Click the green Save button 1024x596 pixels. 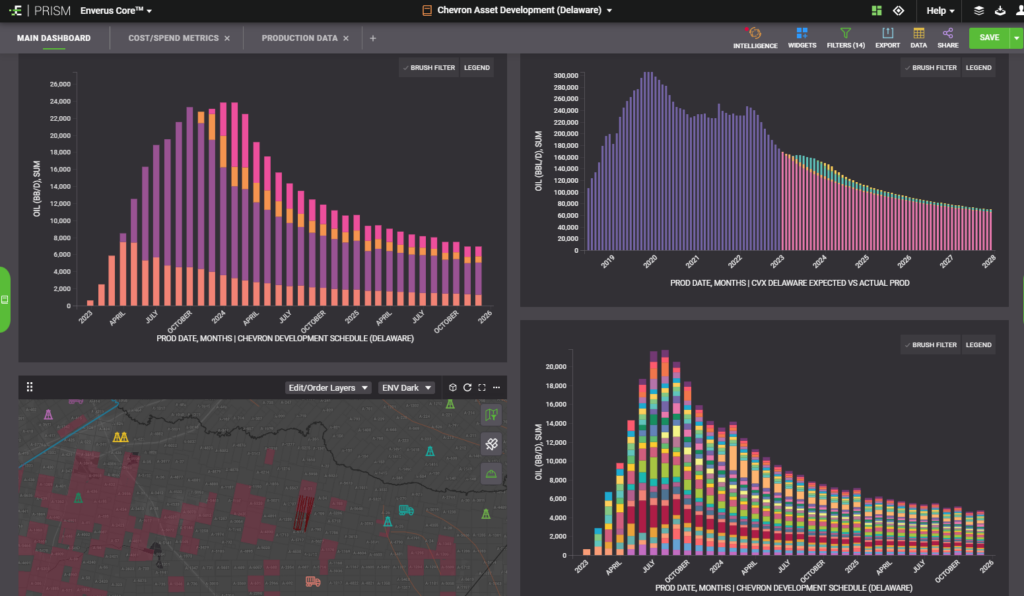pyautogui.click(x=989, y=38)
